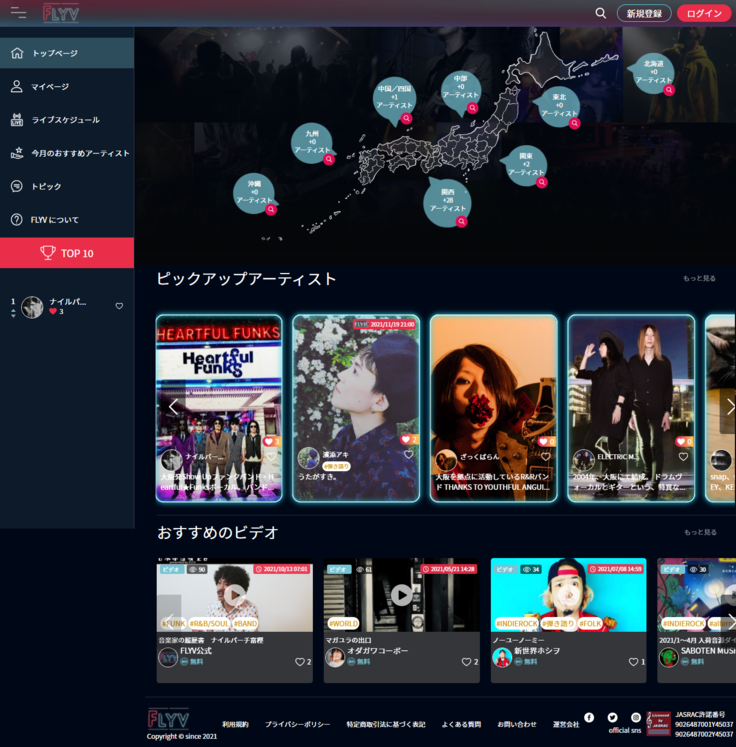Open マイページ from the sidebar
736x747 pixels.
(x=50, y=87)
